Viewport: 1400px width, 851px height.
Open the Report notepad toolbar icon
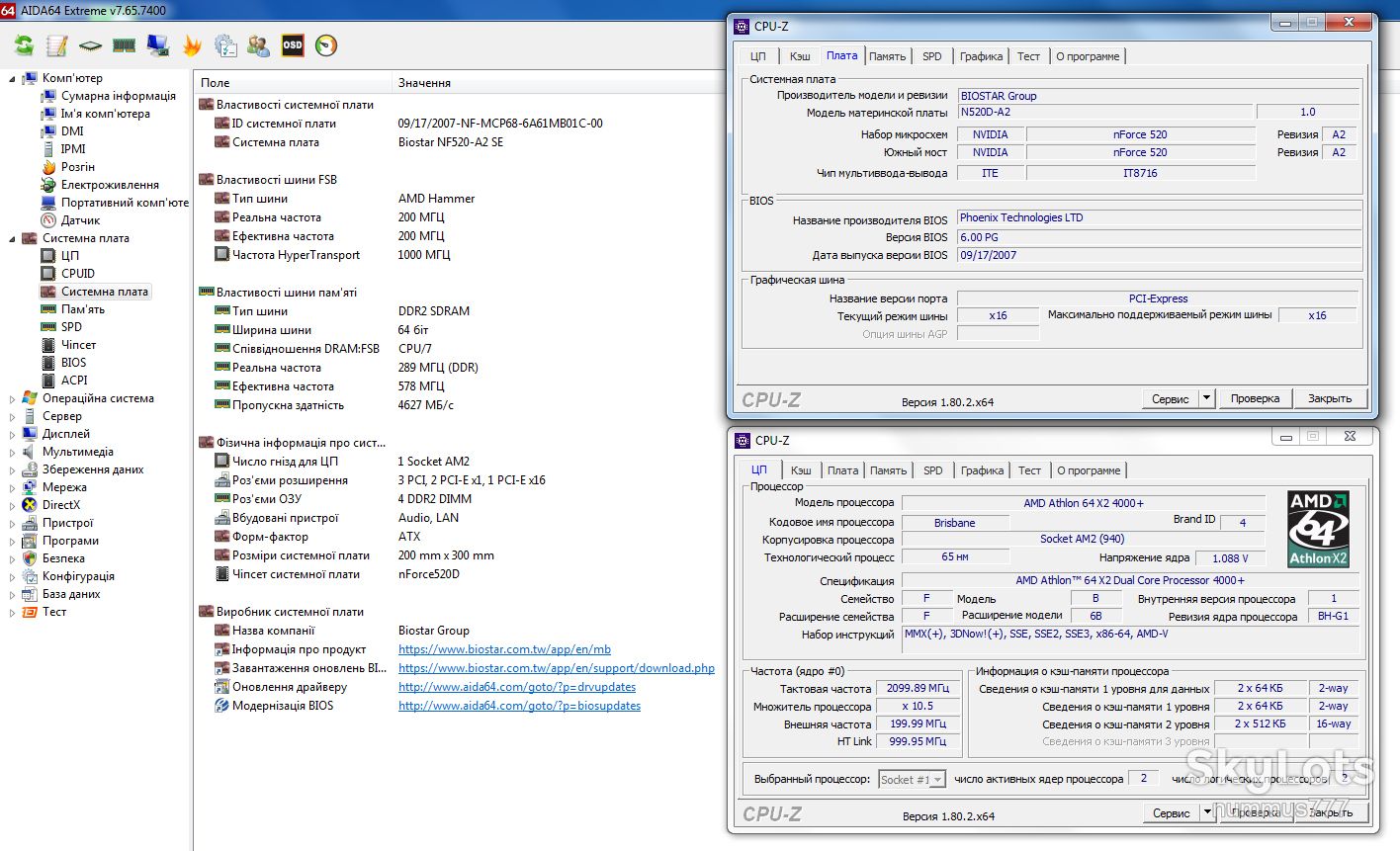(x=57, y=45)
